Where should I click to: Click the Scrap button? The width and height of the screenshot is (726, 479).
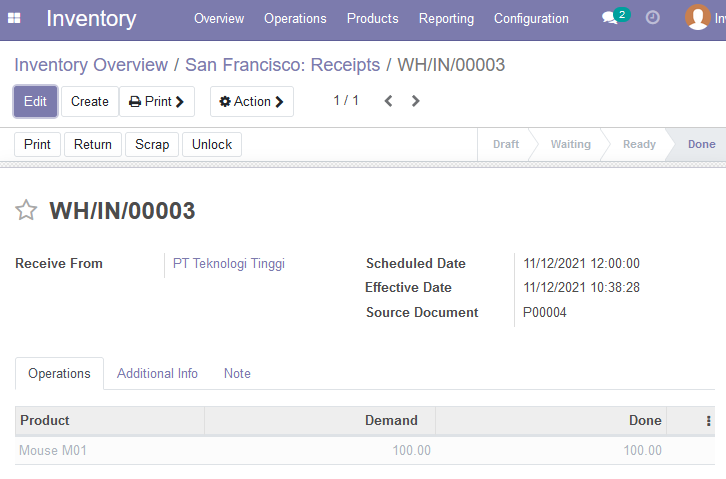[x=152, y=144]
